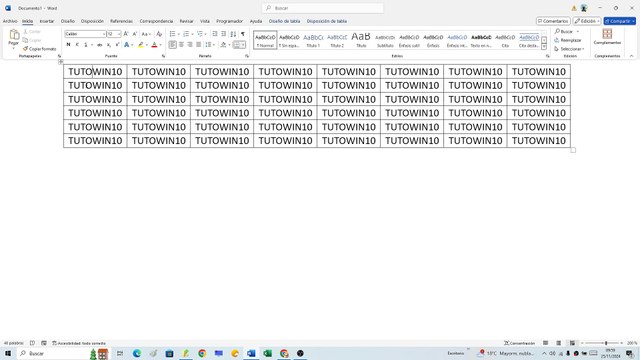
Task: Click the Comentarios button
Action: click(x=553, y=21)
